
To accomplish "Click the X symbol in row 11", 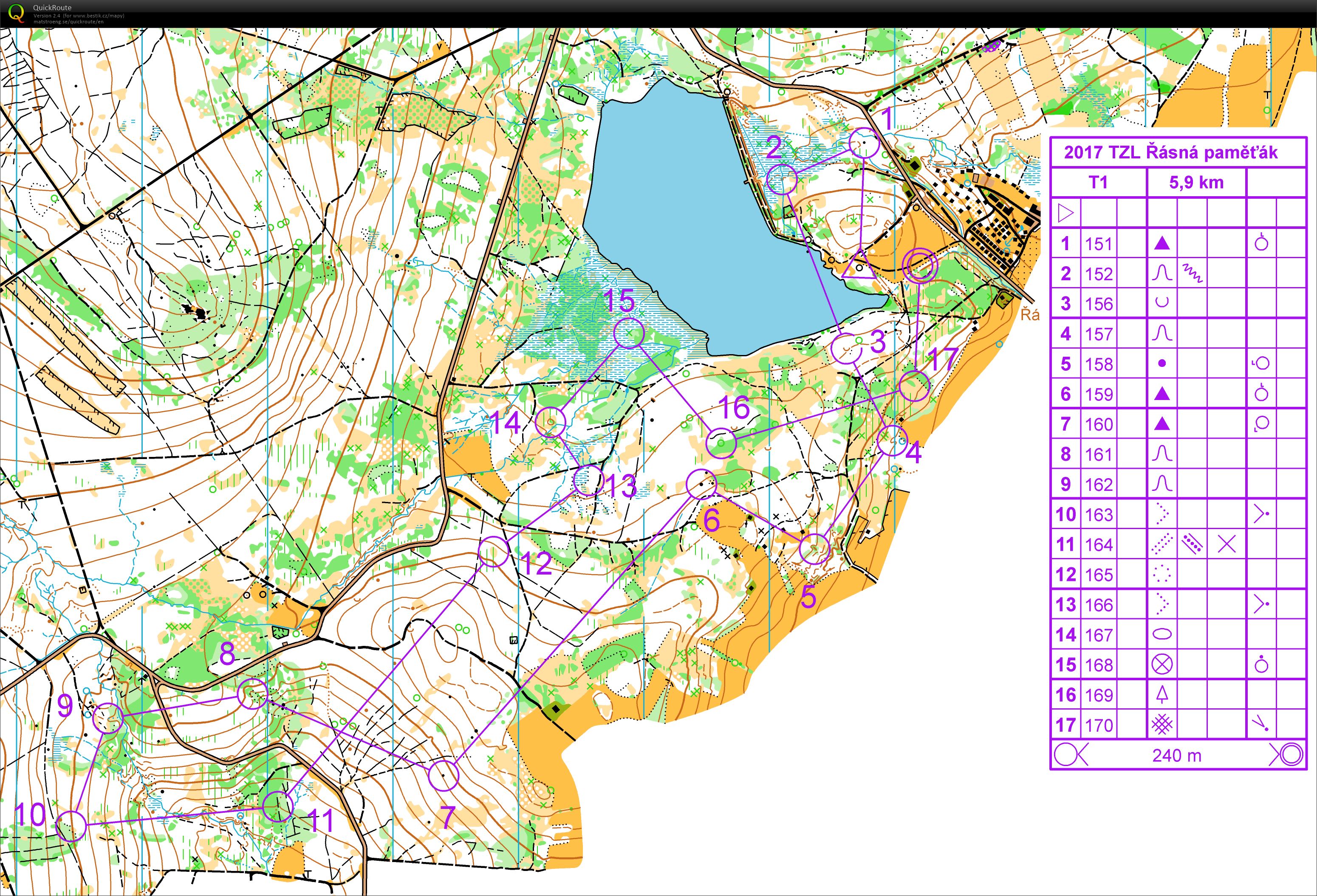I will pyautogui.click(x=1227, y=544).
